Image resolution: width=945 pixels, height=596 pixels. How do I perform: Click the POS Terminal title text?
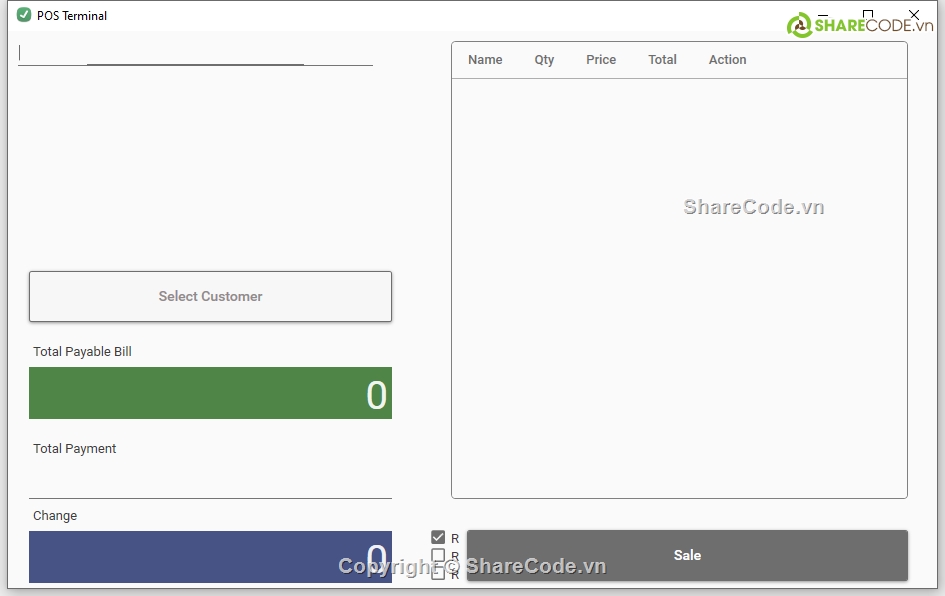[72, 16]
